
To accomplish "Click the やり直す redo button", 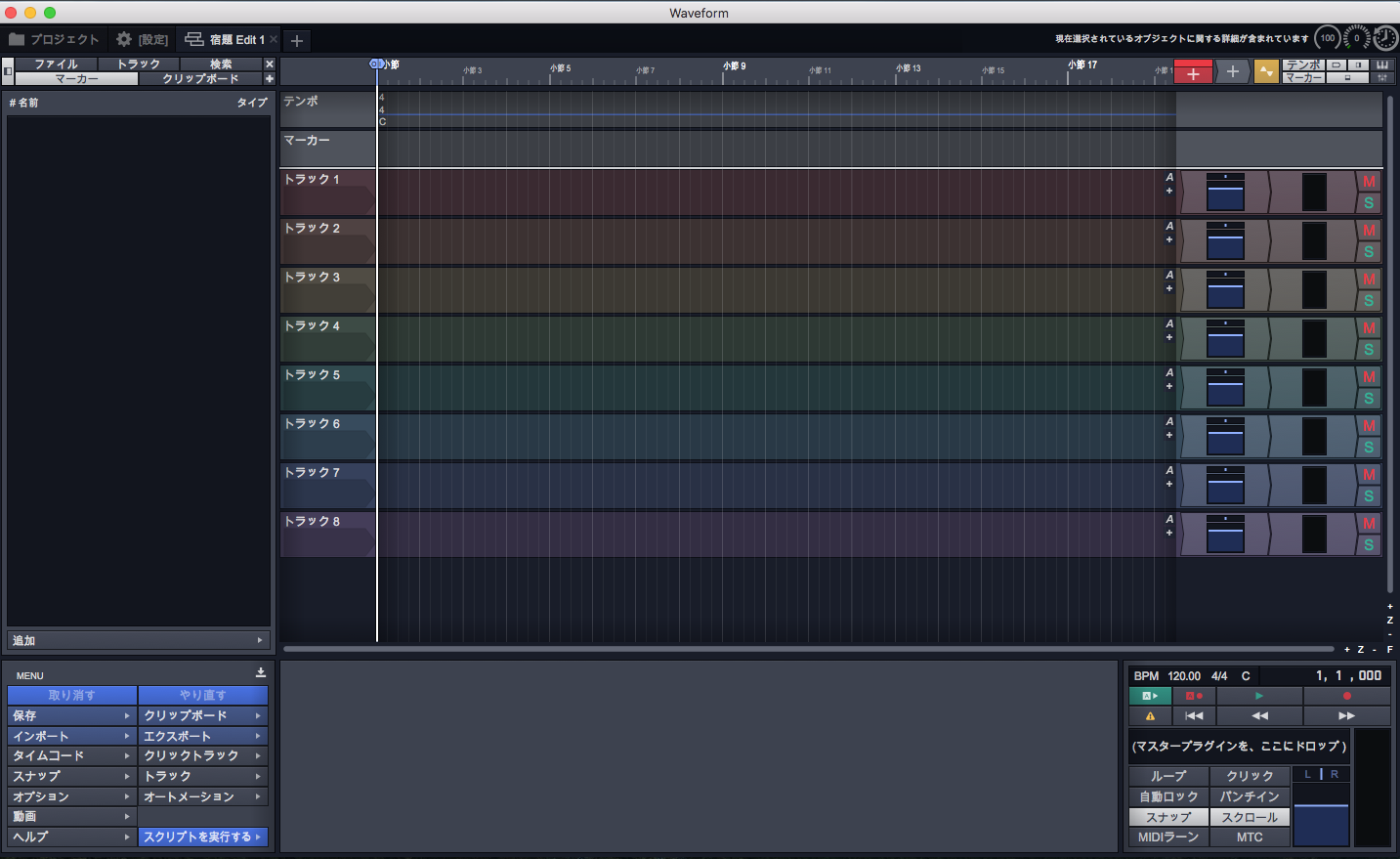I will [x=203, y=695].
